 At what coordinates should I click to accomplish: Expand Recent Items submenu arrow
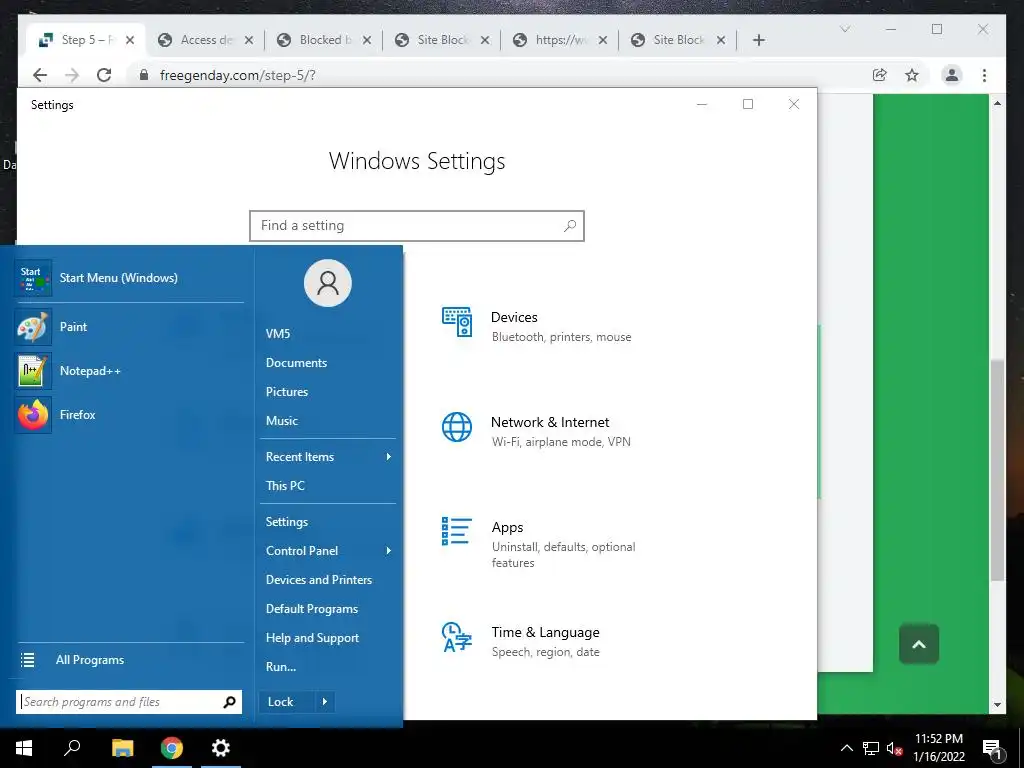coord(389,456)
